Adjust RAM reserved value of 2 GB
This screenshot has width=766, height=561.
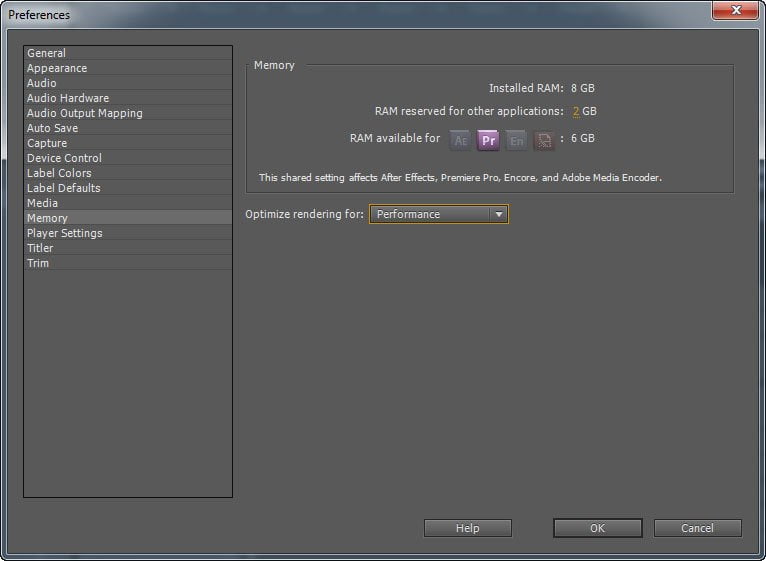(x=576, y=111)
